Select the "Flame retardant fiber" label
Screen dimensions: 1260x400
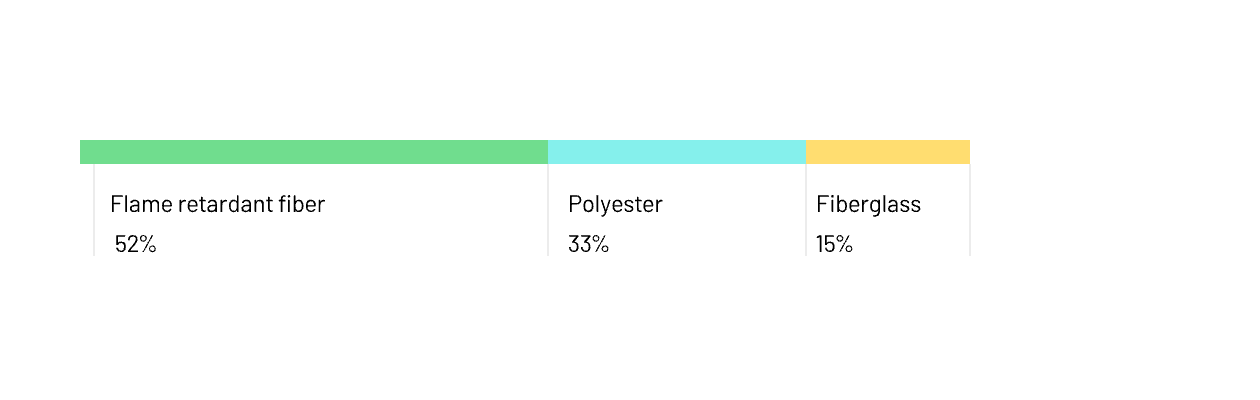click(x=218, y=204)
